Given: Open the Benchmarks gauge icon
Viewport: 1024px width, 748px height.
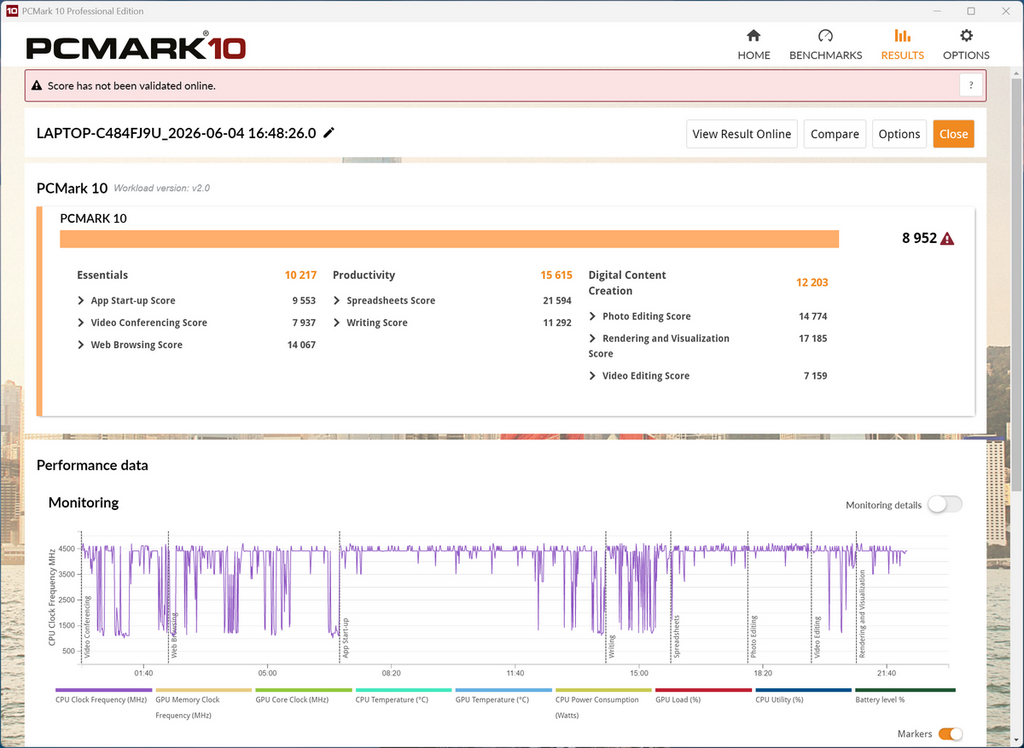Looking at the screenshot, I should [825, 35].
